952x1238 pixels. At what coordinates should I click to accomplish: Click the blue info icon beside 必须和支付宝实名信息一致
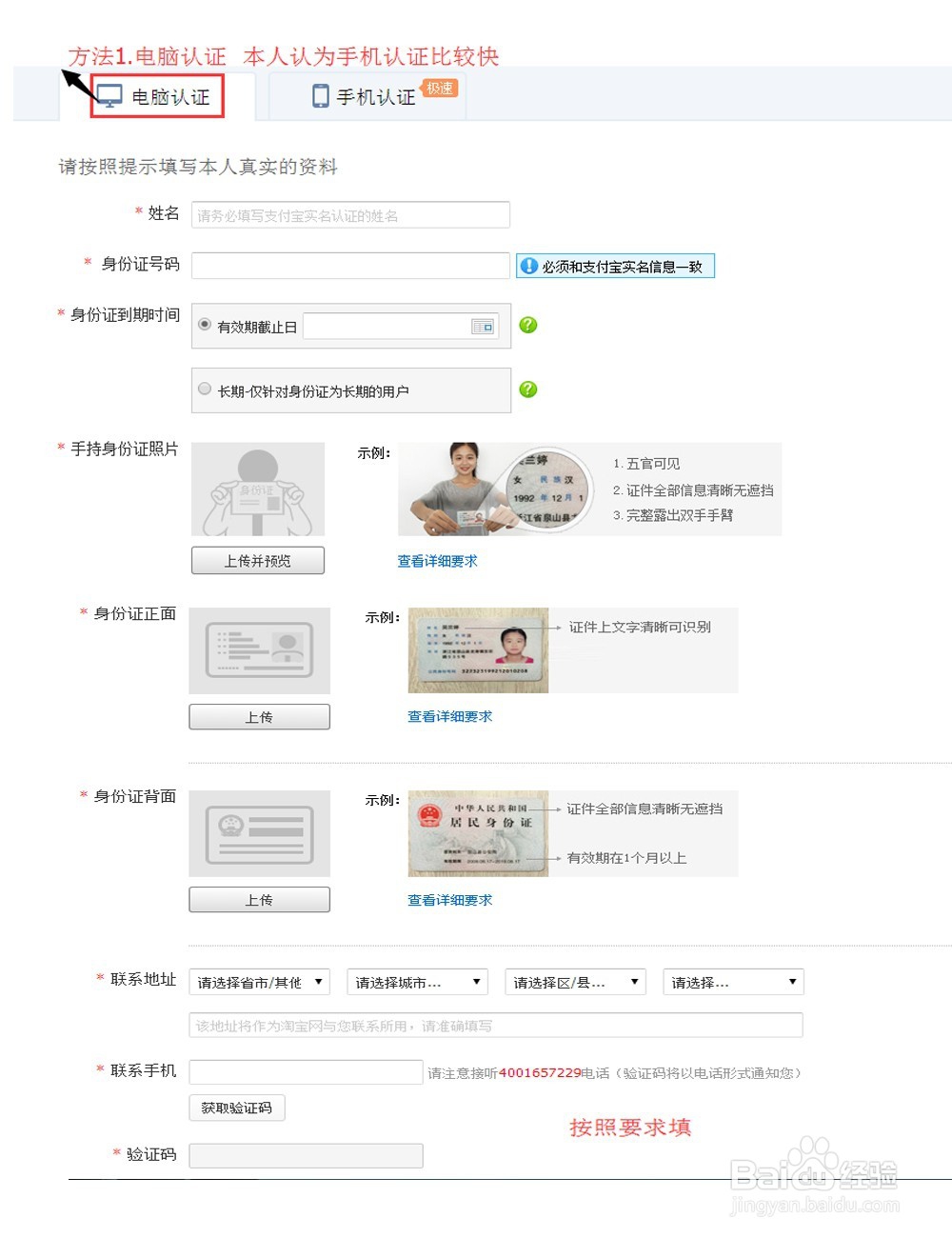click(528, 267)
